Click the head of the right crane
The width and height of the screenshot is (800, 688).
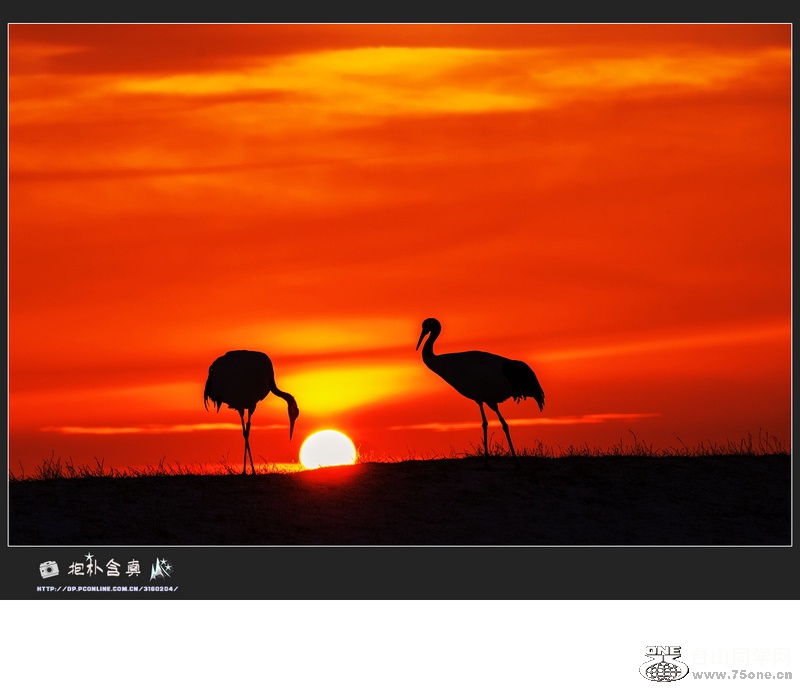coord(431,327)
